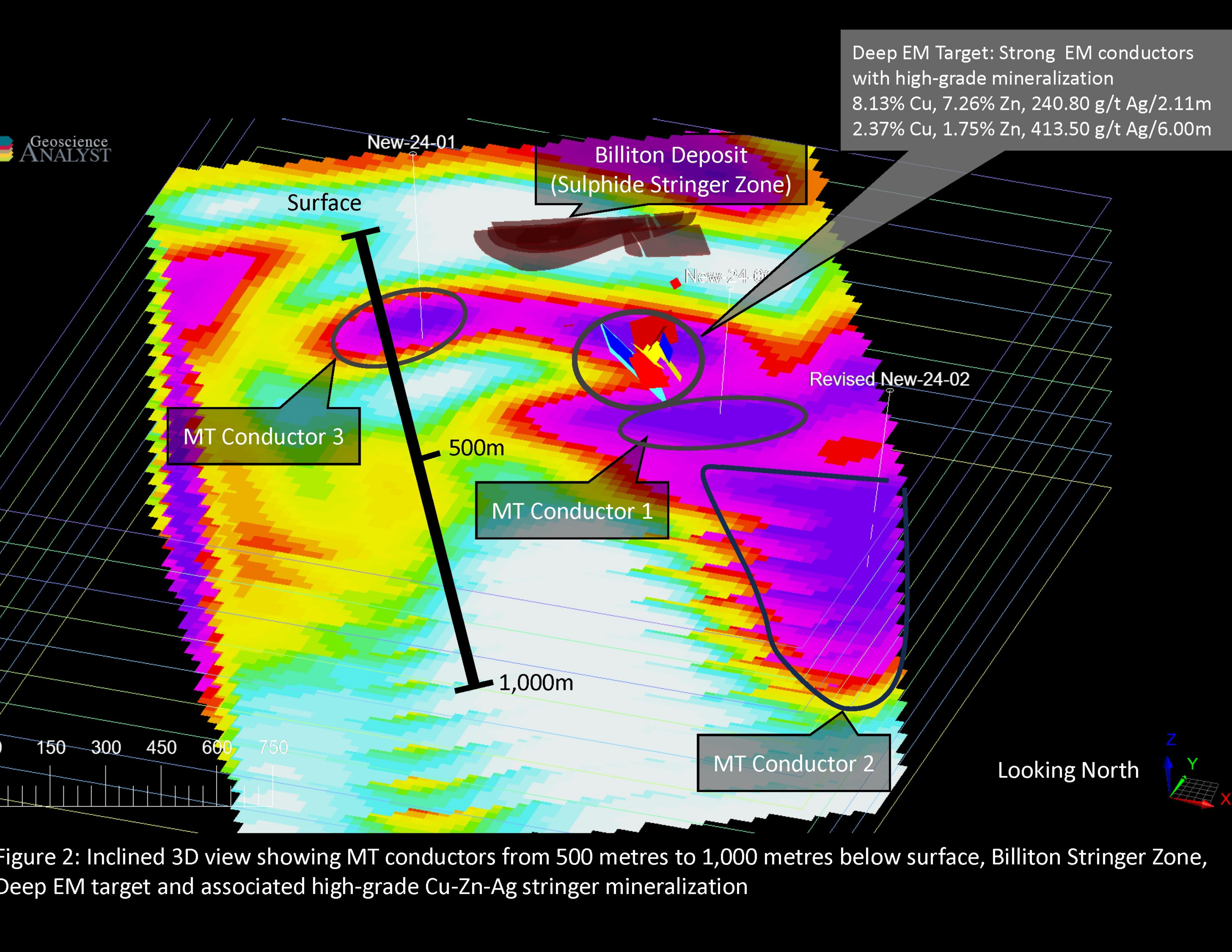This screenshot has height=952, width=1232.
Task: Click the red marker near New-24-0 label
Action: tap(675, 283)
